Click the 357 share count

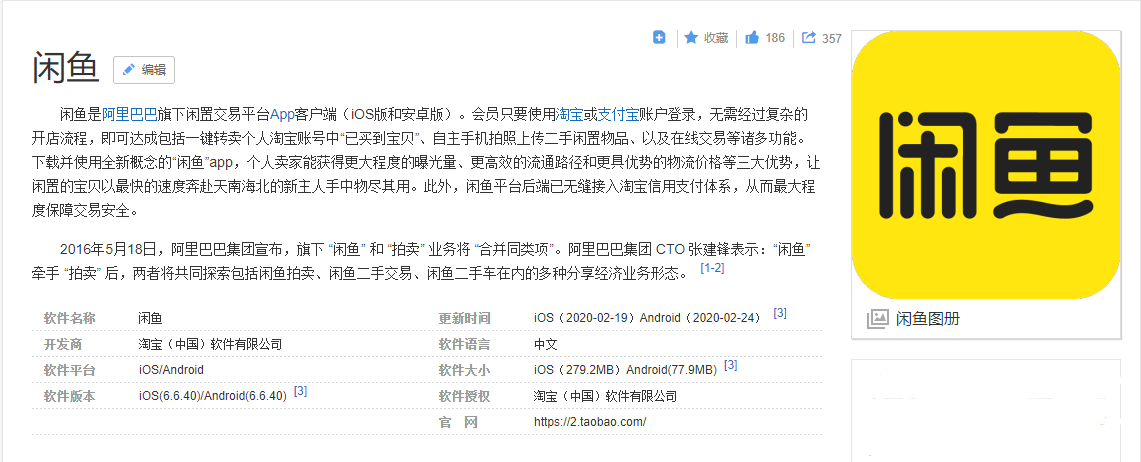click(831, 39)
